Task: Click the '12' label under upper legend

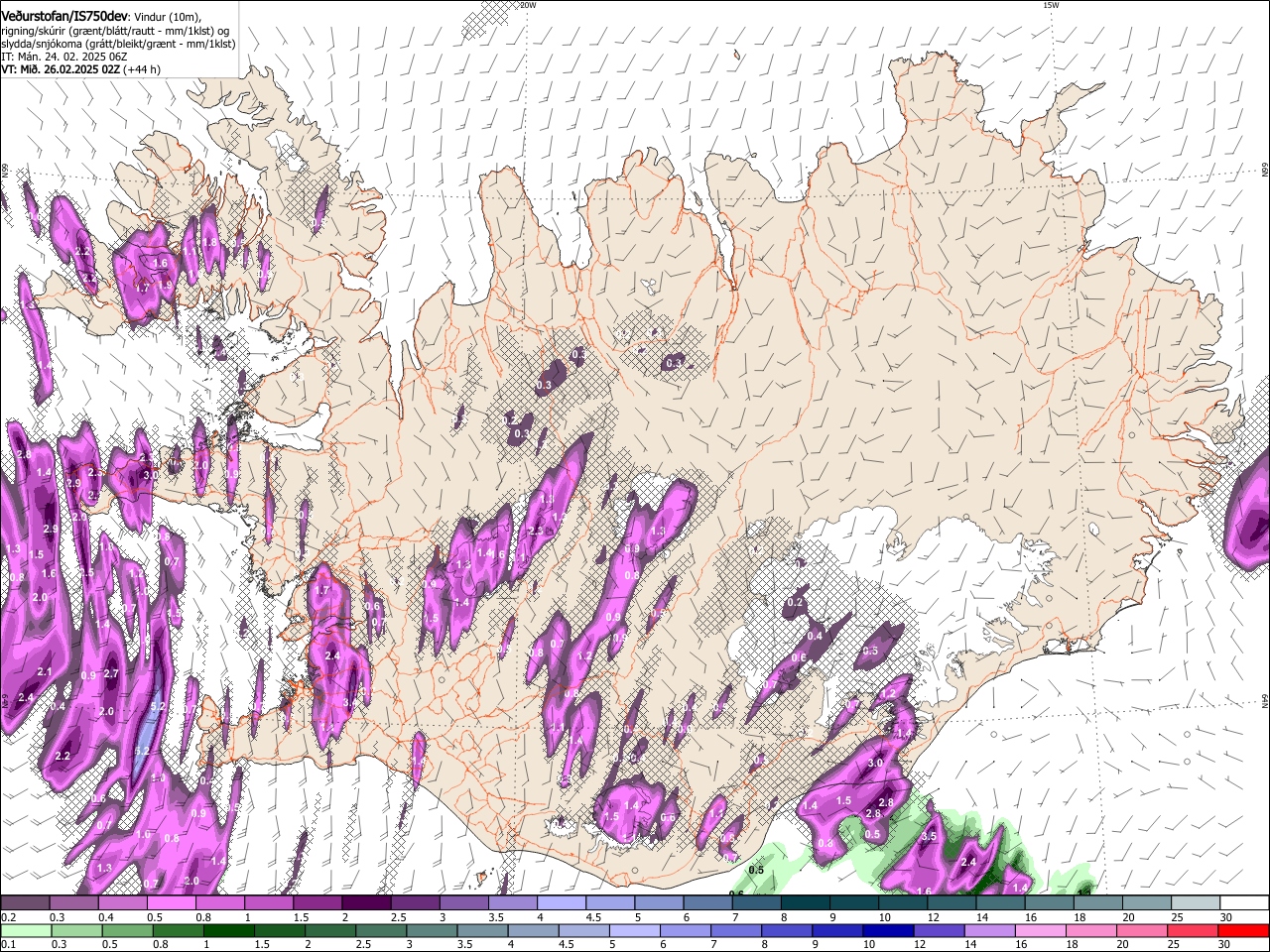Action: tap(934, 916)
